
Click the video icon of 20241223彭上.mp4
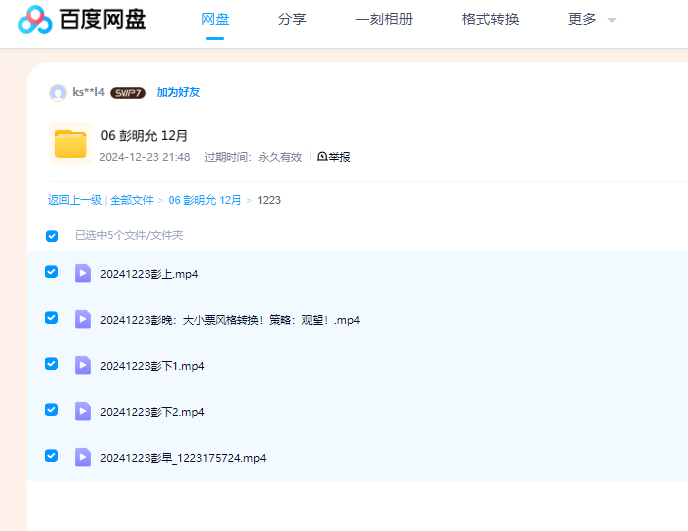83,273
